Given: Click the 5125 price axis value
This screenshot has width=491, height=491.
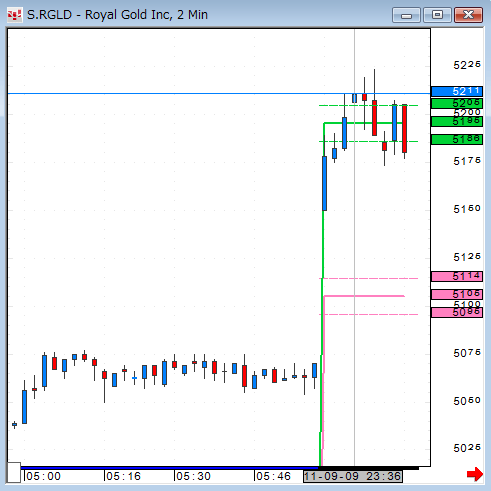Looking at the screenshot, I should (x=467, y=257).
